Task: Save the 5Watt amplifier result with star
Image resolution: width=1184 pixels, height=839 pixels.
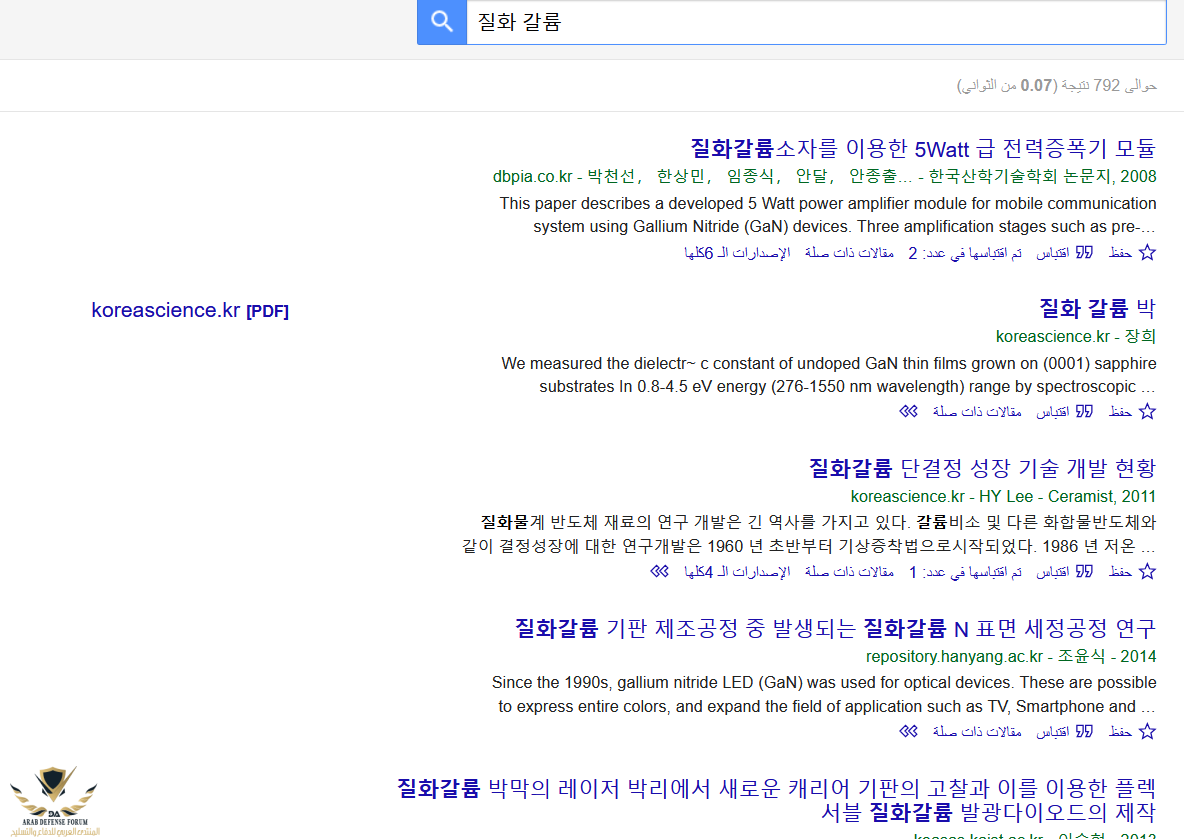Action: [1147, 253]
